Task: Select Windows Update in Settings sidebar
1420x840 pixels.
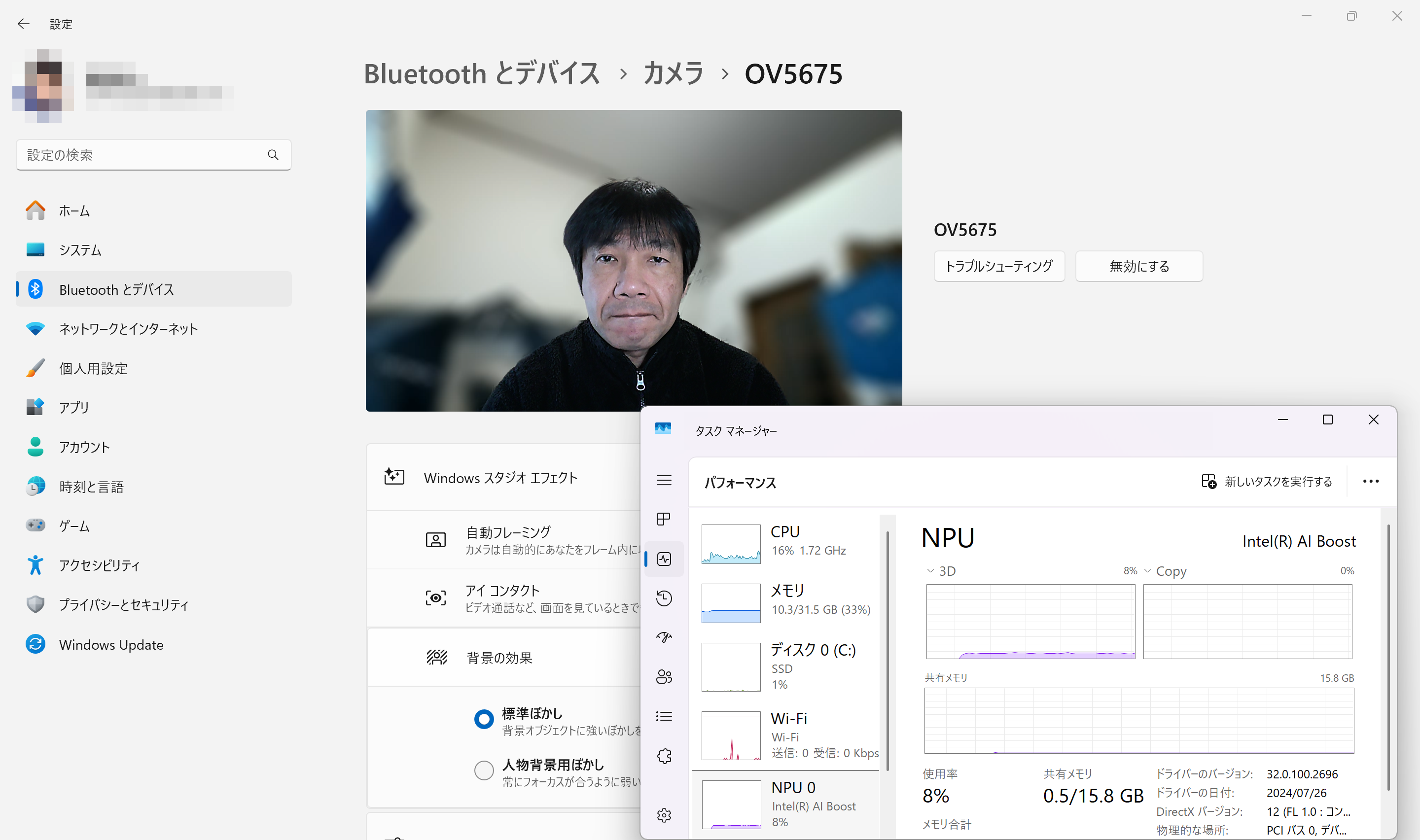Action: point(111,645)
